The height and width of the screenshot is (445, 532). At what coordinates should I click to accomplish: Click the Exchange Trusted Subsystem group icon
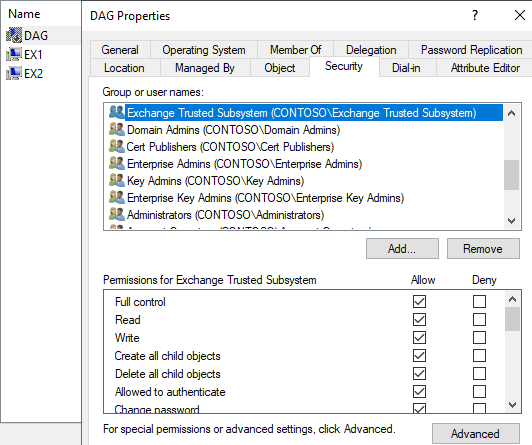click(x=117, y=112)
